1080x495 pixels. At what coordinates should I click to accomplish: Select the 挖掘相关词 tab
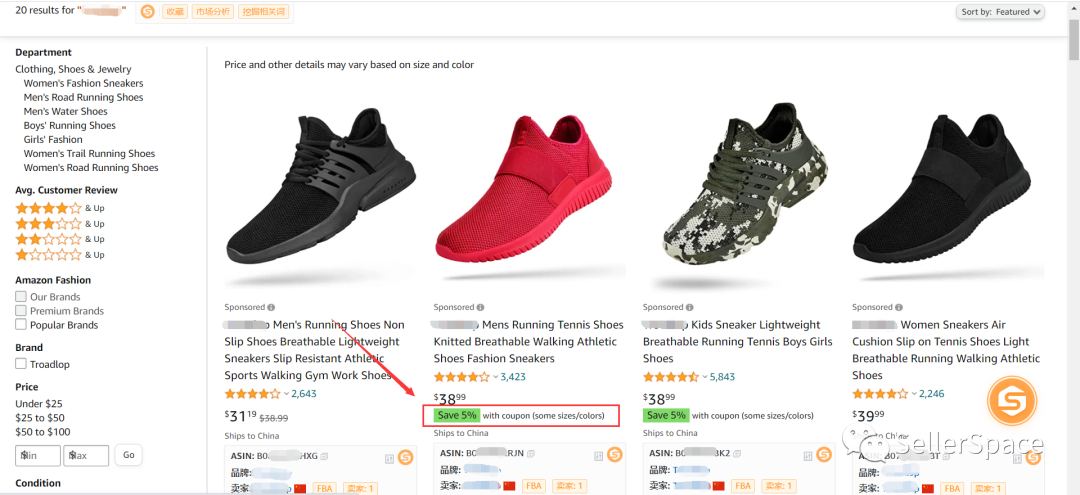264,12
